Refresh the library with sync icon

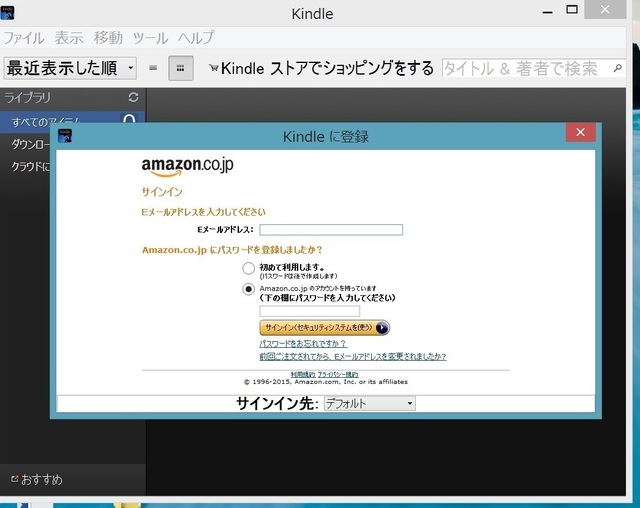(x=133, y=97)
